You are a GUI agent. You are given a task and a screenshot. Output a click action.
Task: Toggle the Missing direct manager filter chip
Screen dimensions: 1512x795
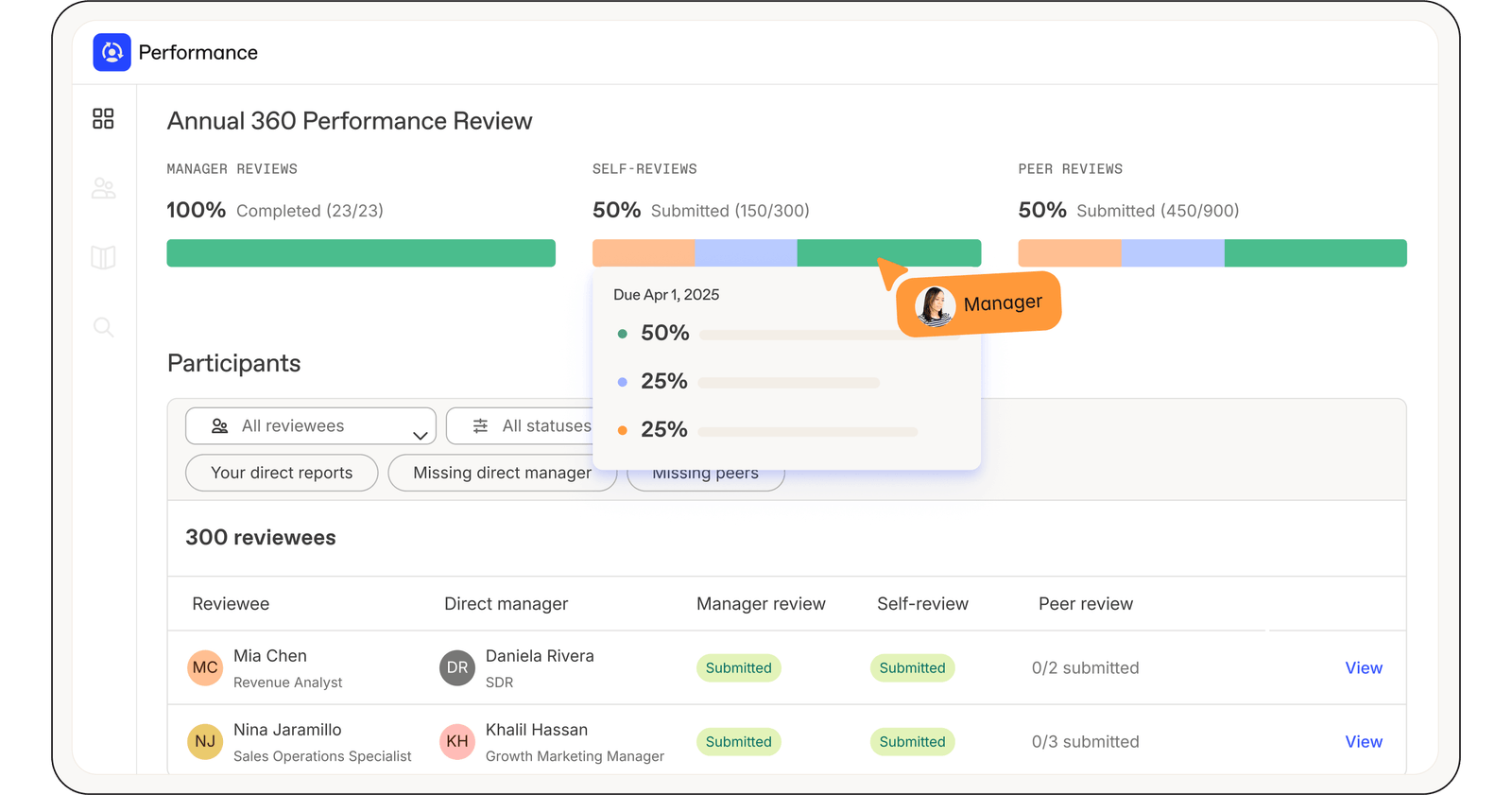(501, 473)
